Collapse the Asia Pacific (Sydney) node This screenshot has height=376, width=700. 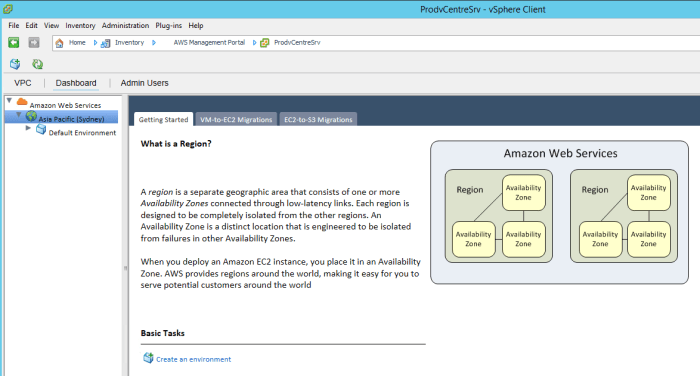(x=19, y=115)
